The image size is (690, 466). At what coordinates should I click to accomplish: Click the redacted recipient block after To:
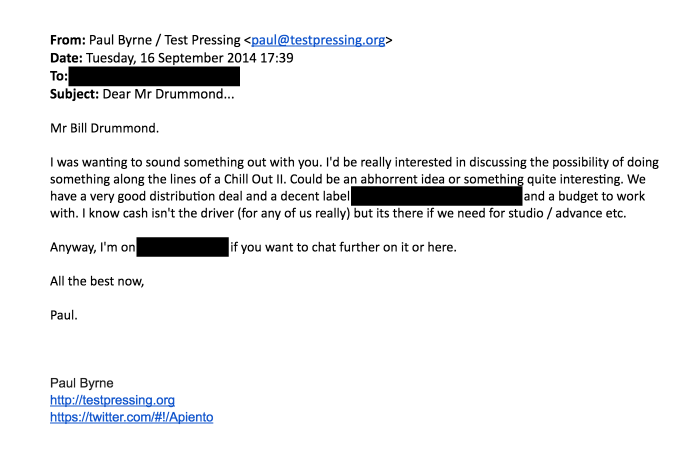[154, 76]
